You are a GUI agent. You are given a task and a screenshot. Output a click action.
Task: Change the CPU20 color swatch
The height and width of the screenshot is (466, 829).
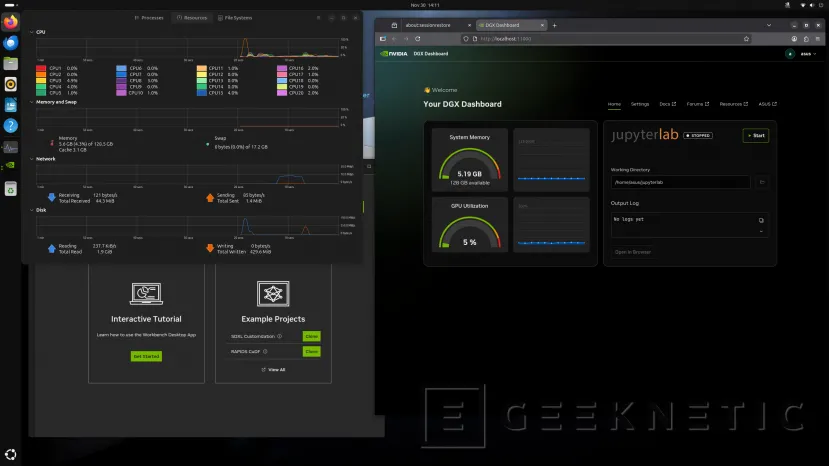point(282,93)
